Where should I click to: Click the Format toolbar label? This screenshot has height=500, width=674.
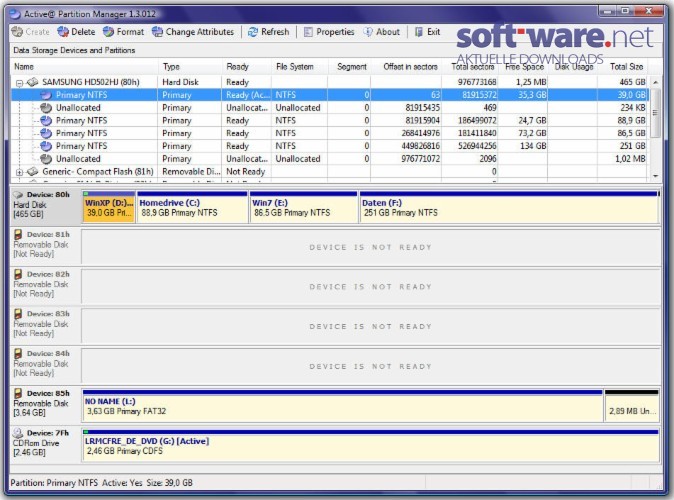[130, 32]
